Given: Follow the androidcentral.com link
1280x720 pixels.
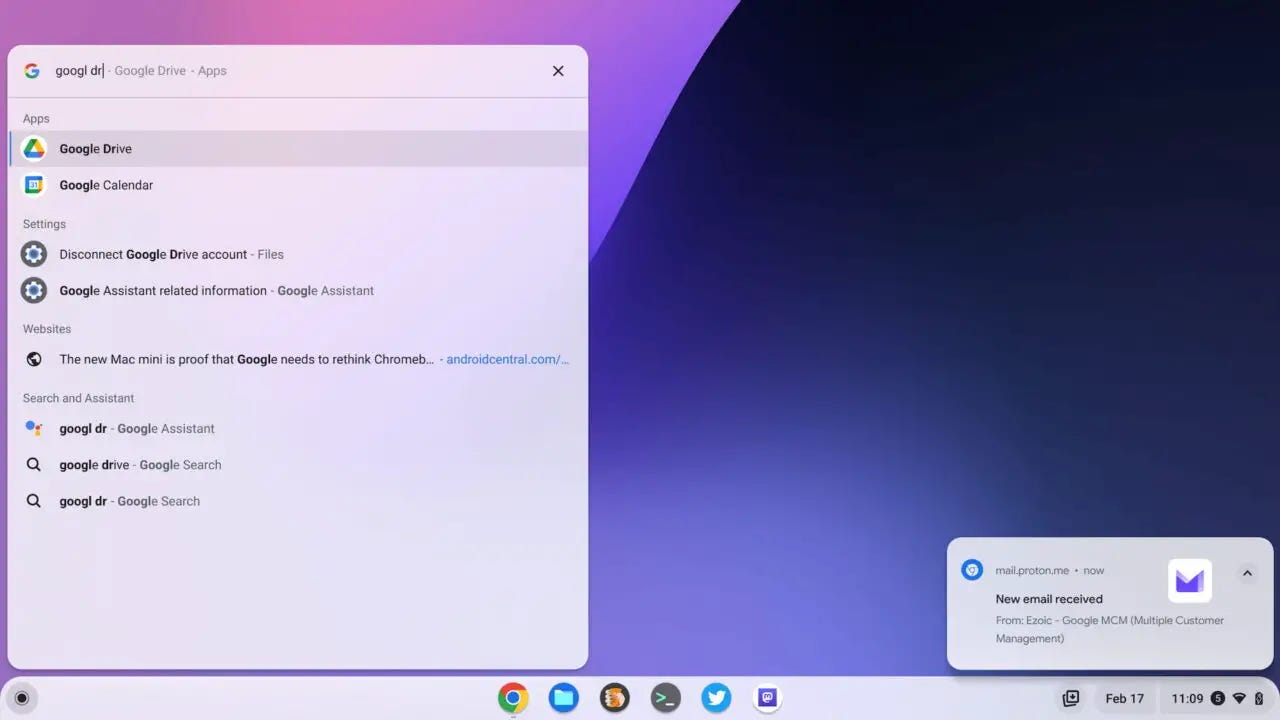Looking at the screenshot, I should 508,359.
